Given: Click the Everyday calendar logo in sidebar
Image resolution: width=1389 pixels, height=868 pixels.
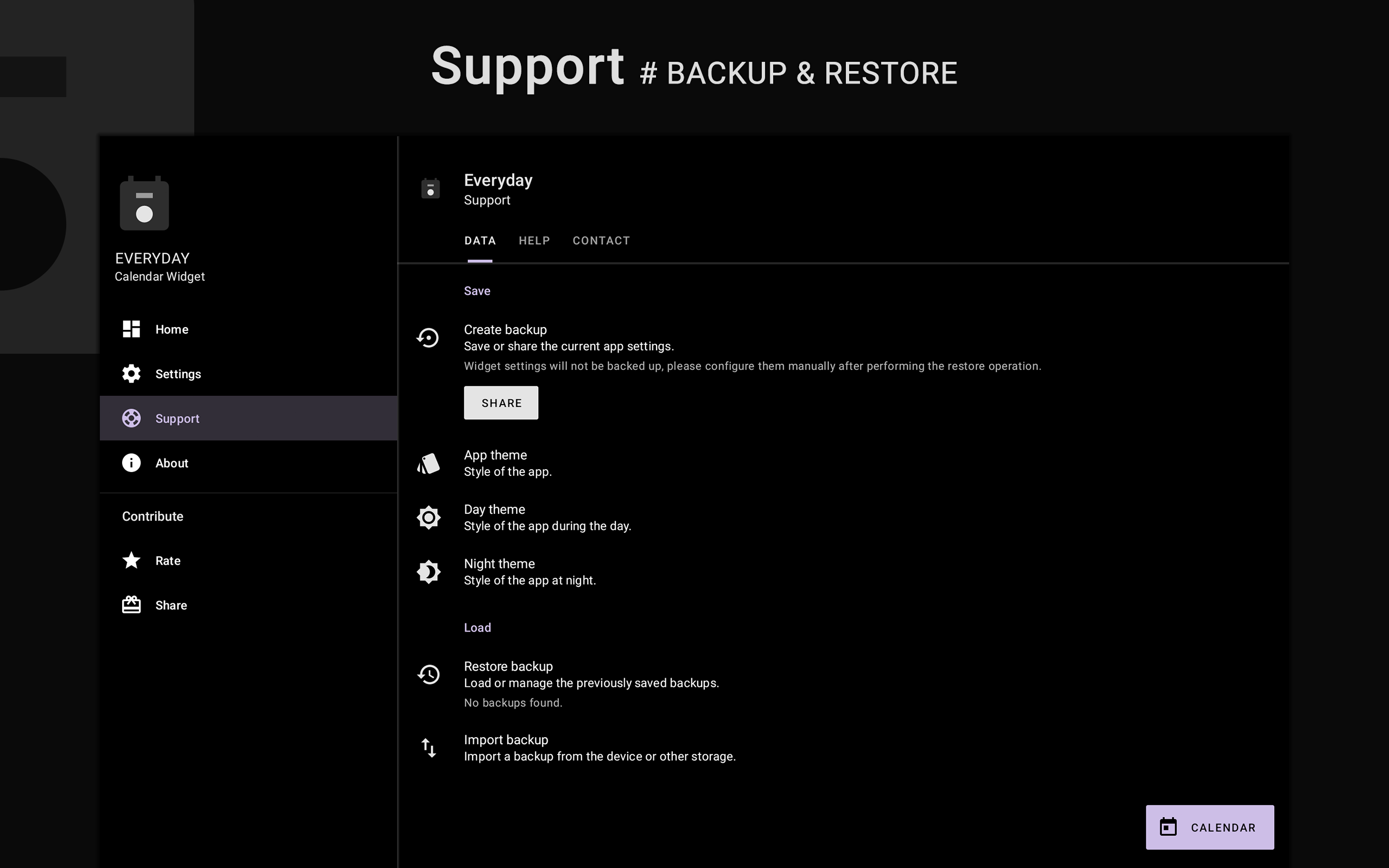Looking at the screenshot, I should (144, 203).
